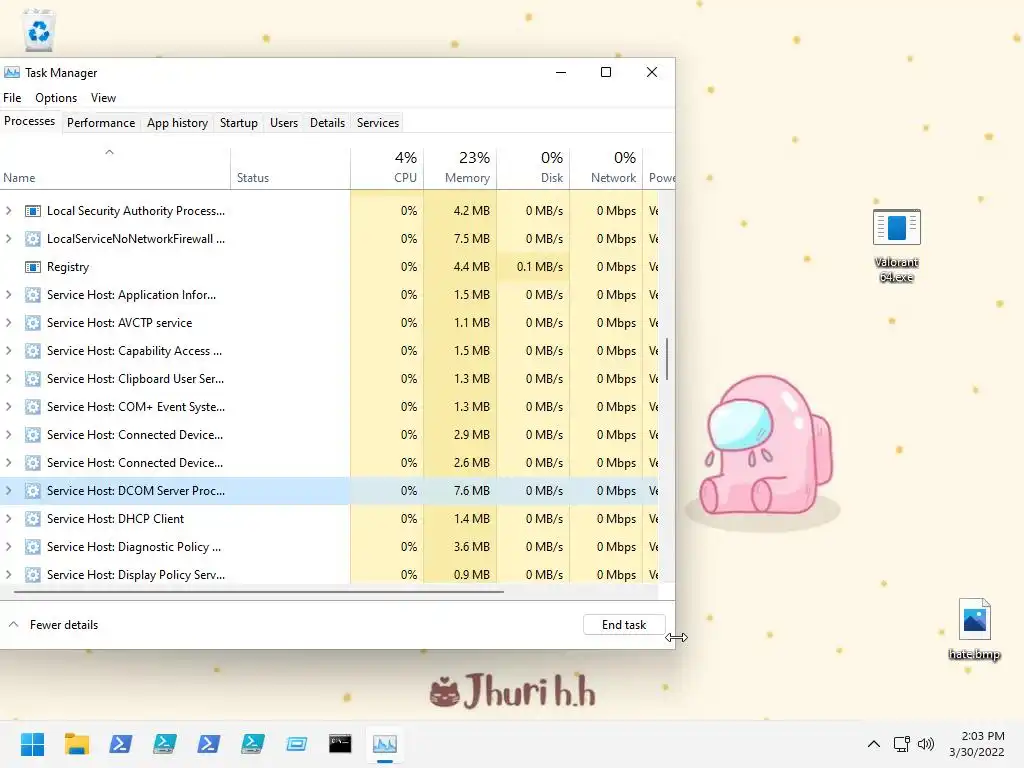Click the Service Host: Diagnostic Policy icon
The width and height of the screenshot is (1024, 768).
(33, 547)
